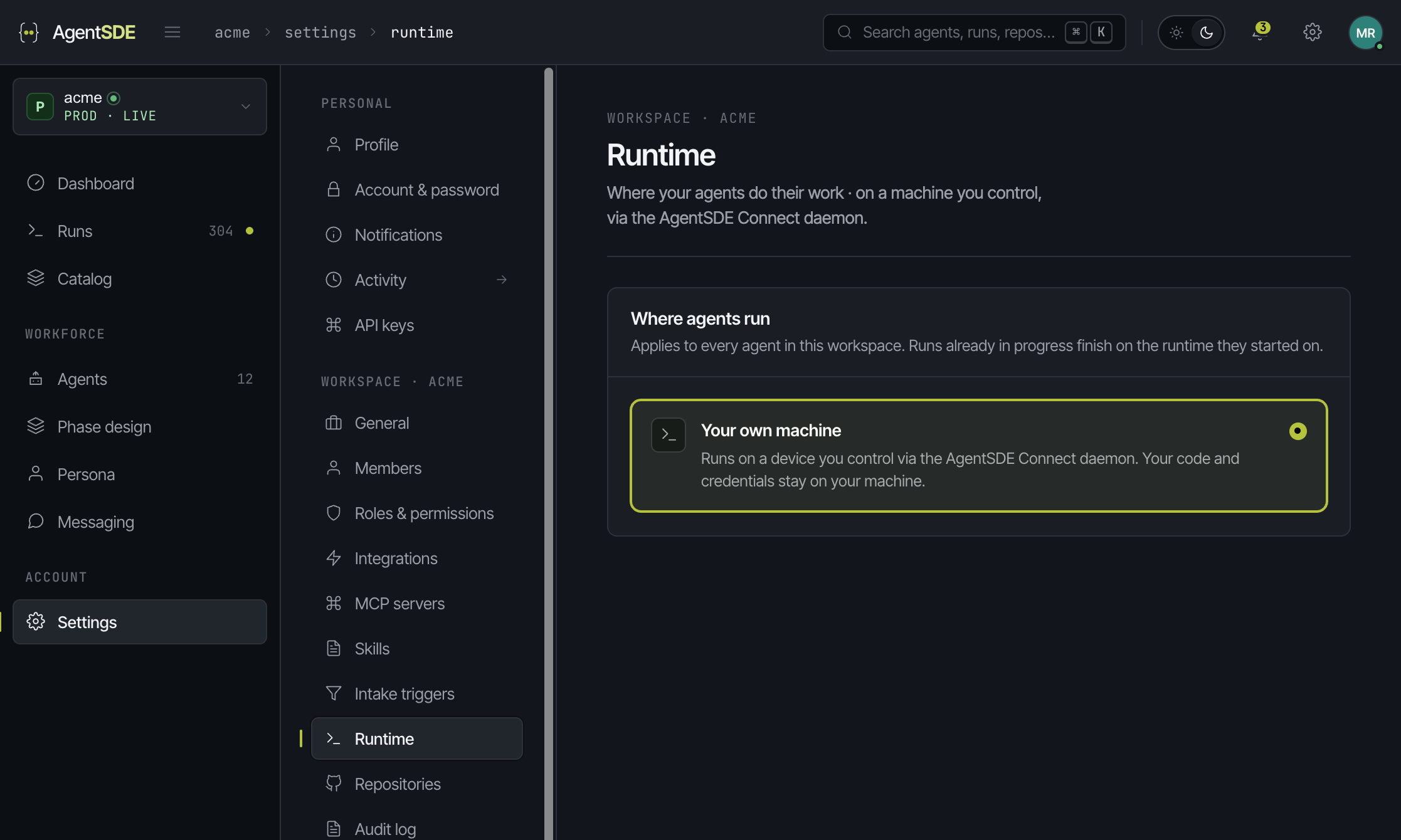Open Account & password settings
This screenshot has height=840, width=1401.
[417, 190]
